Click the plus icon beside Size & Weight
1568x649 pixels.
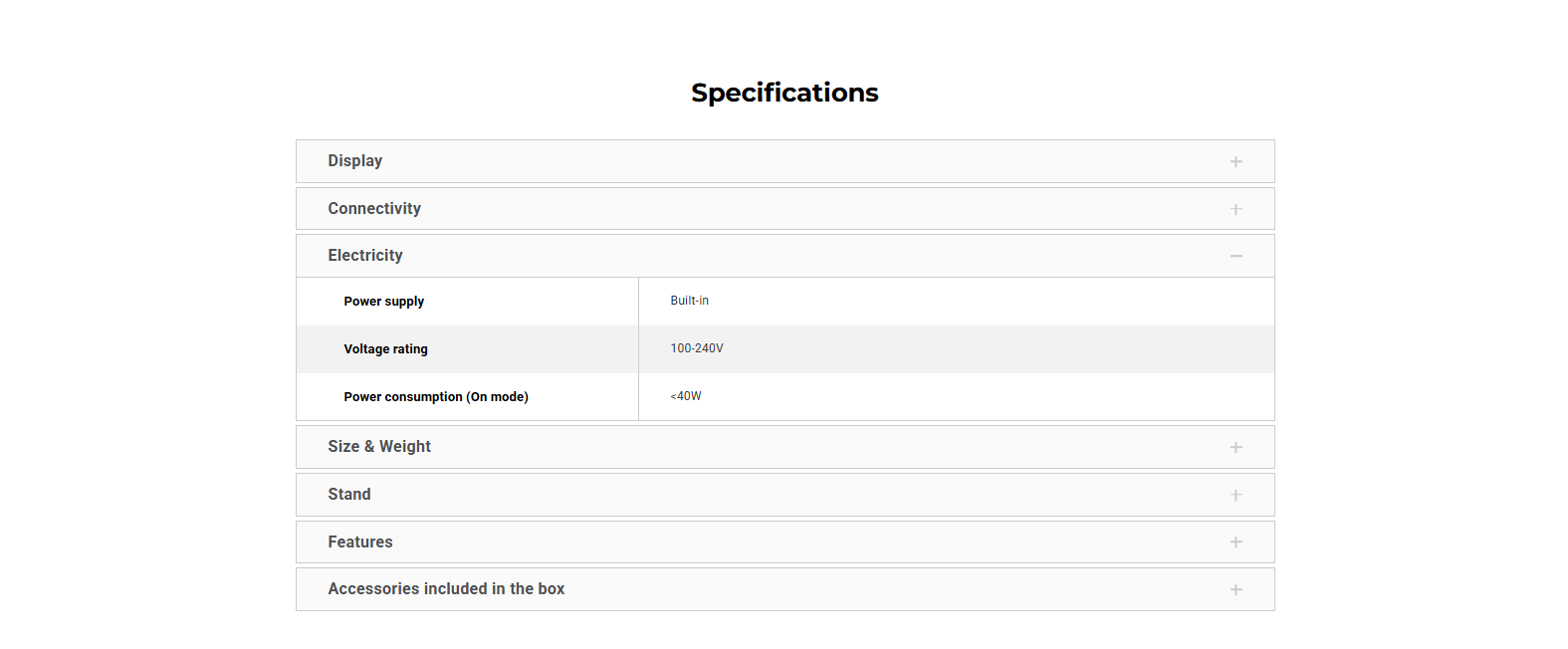click(1235, 447)
